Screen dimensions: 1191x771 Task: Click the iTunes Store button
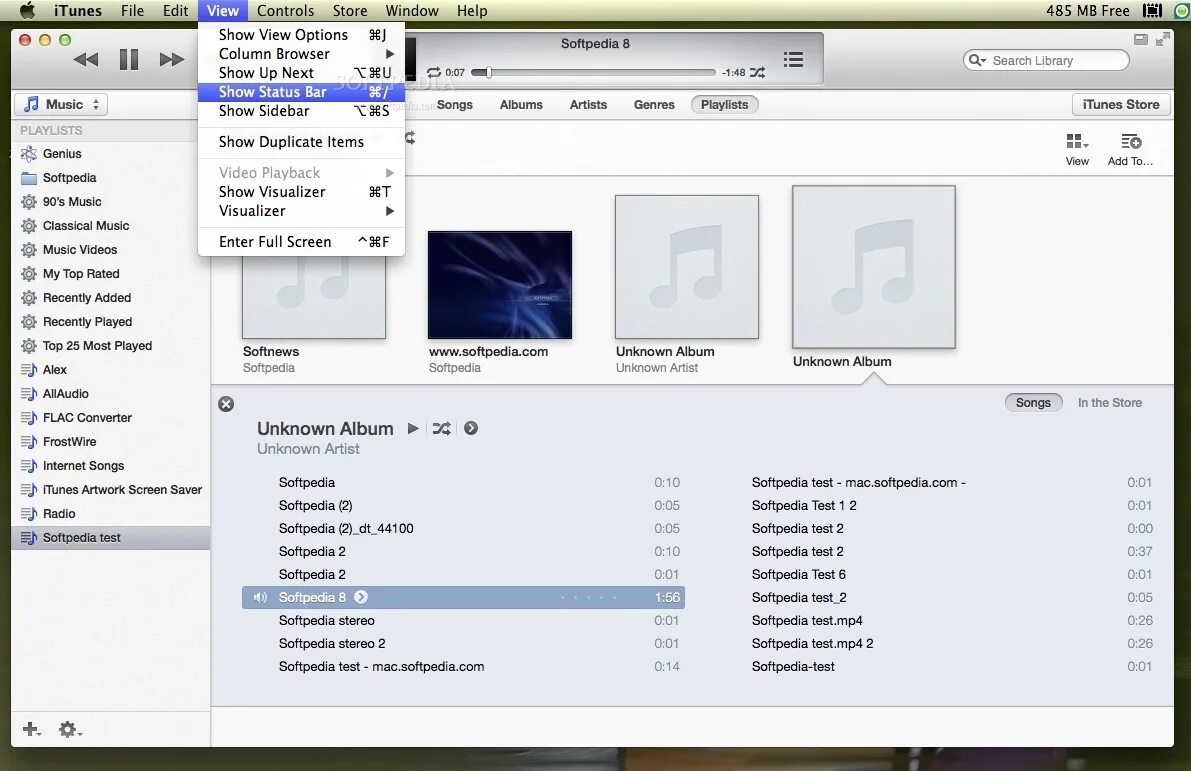click(x=1121, y=104)
